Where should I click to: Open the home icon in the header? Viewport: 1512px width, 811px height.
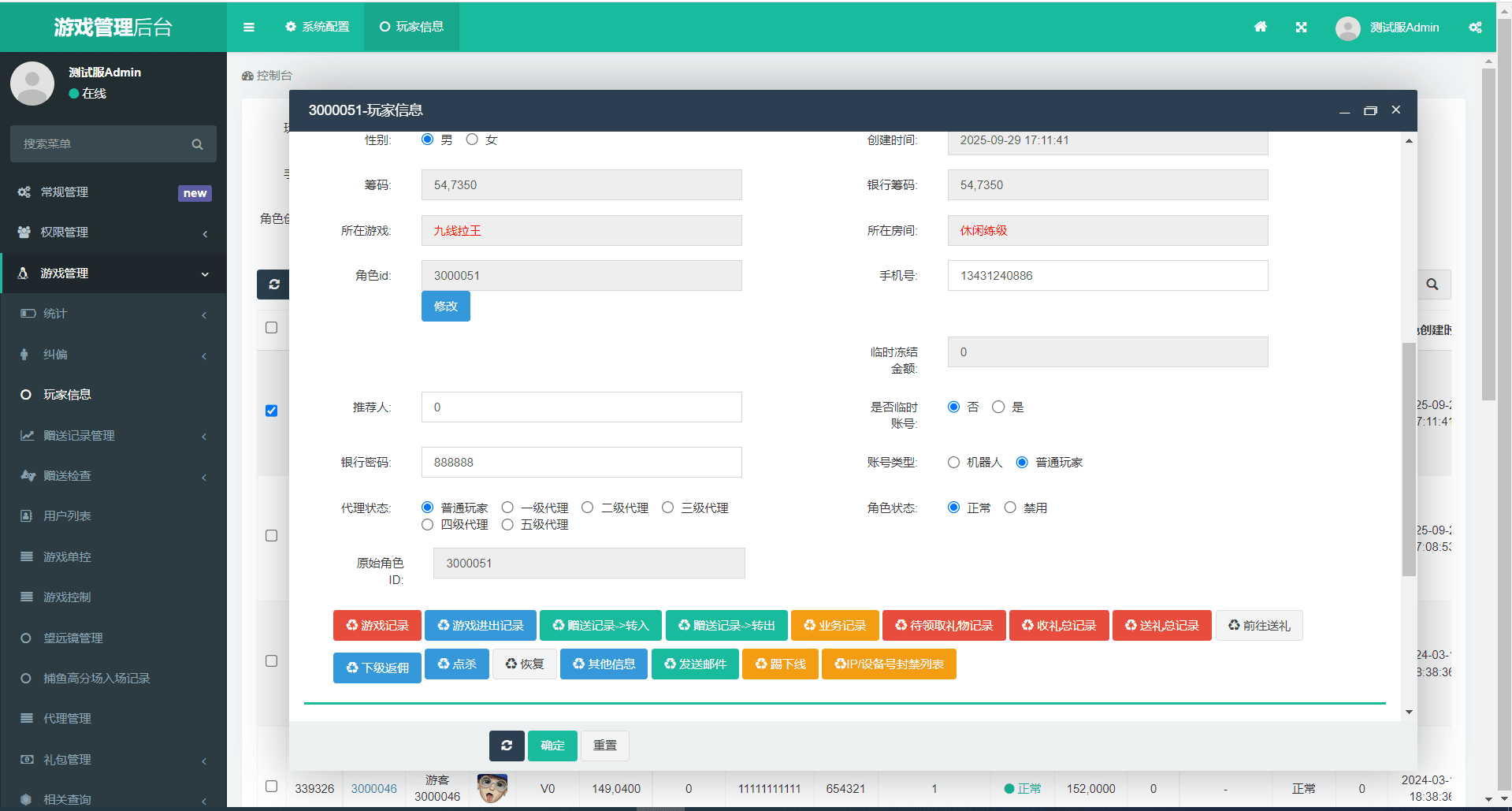point(1261,27)
